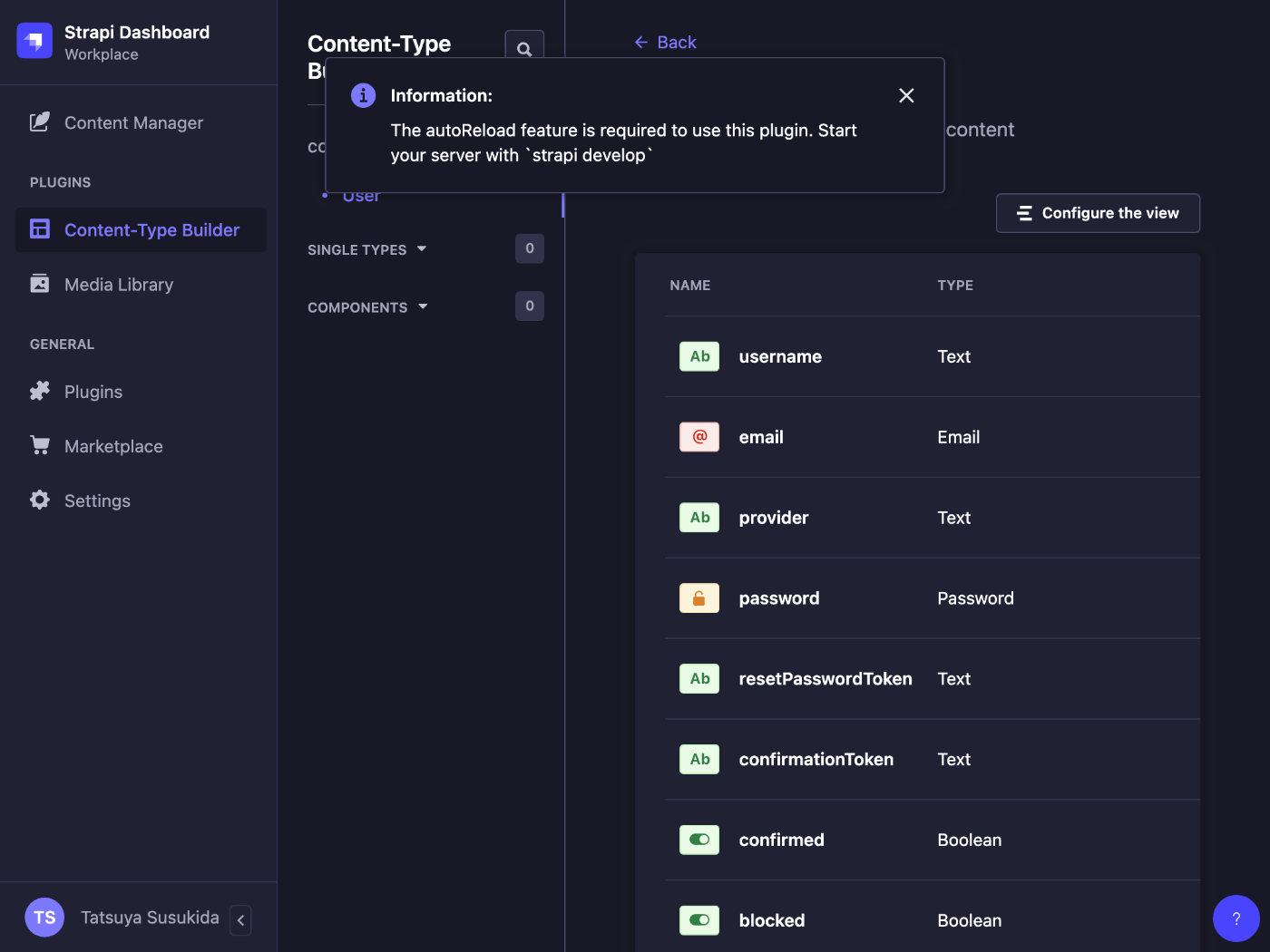Select Content-Type Builder menu item

point(141,229)
